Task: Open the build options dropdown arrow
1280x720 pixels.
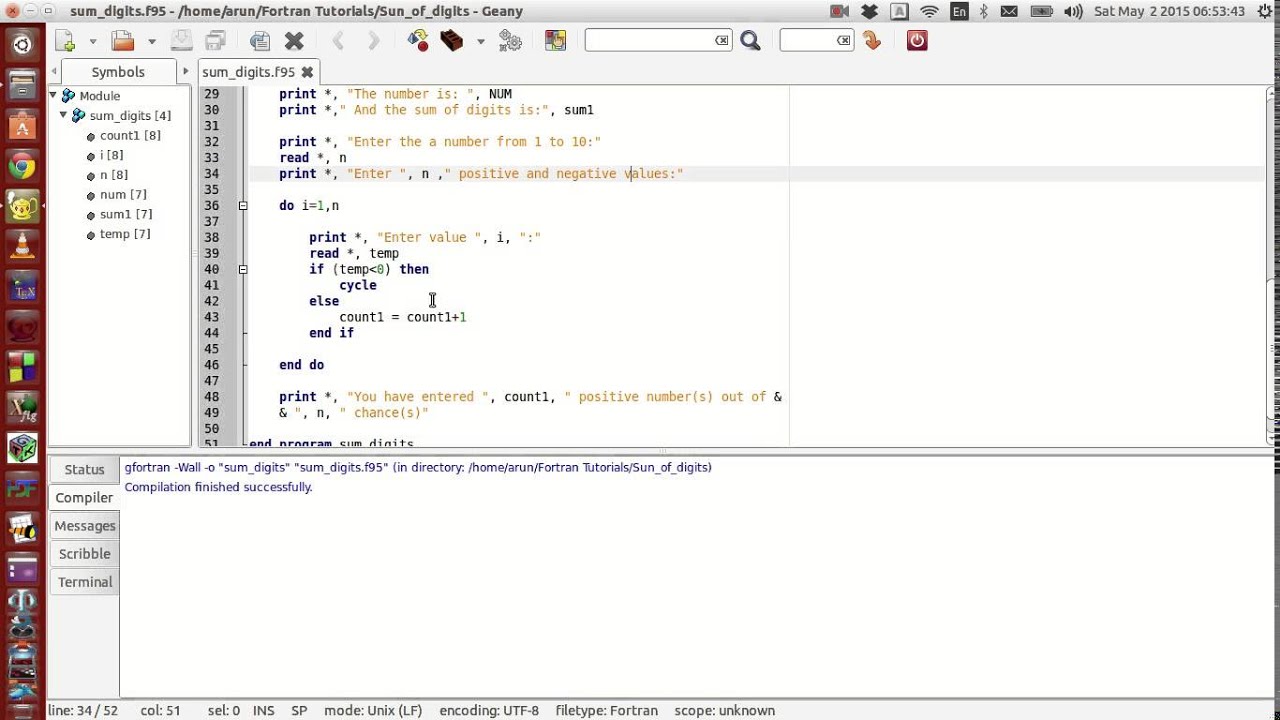Action: coord(480,41)
